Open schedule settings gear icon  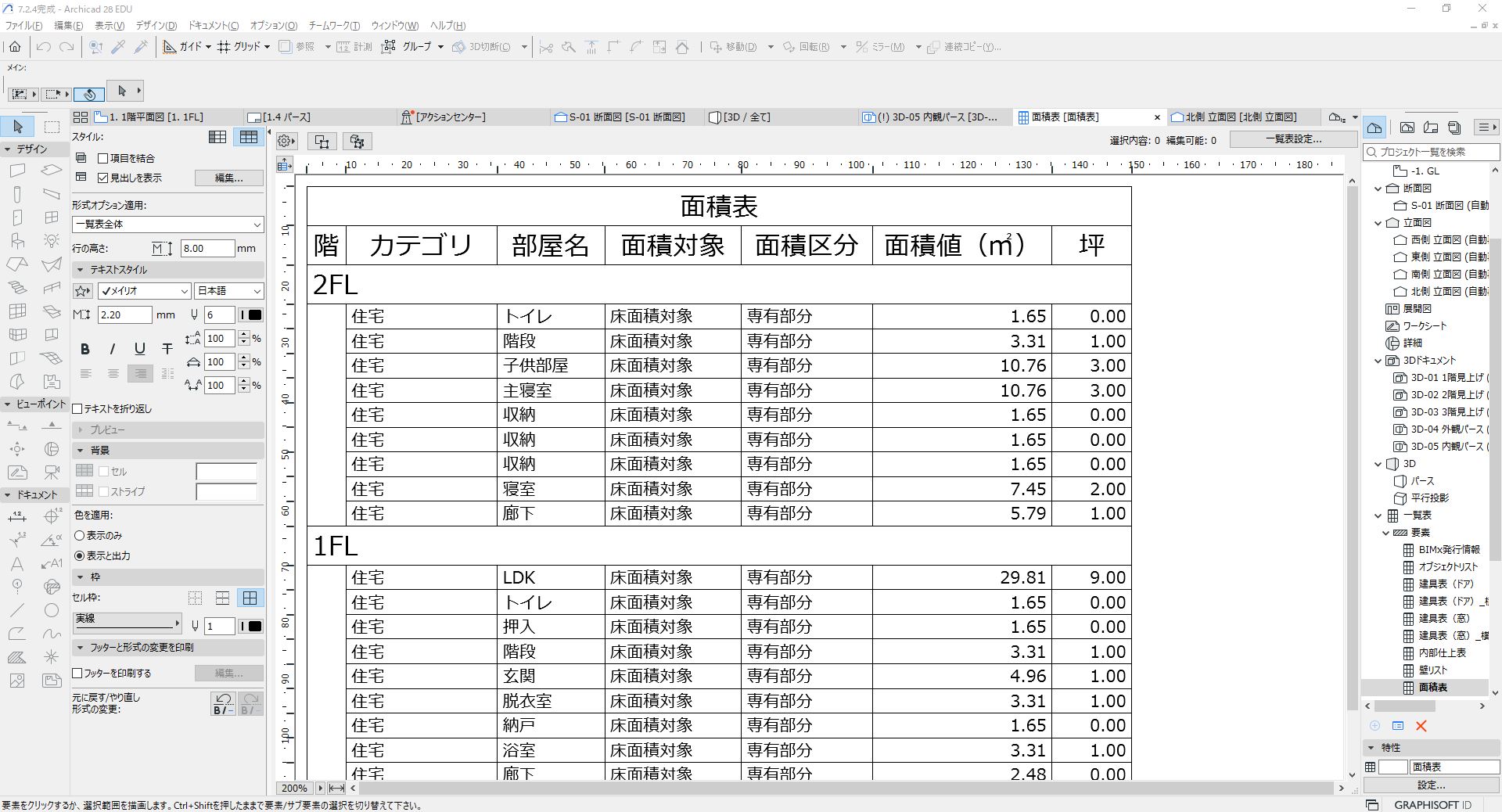coord(286,141)
